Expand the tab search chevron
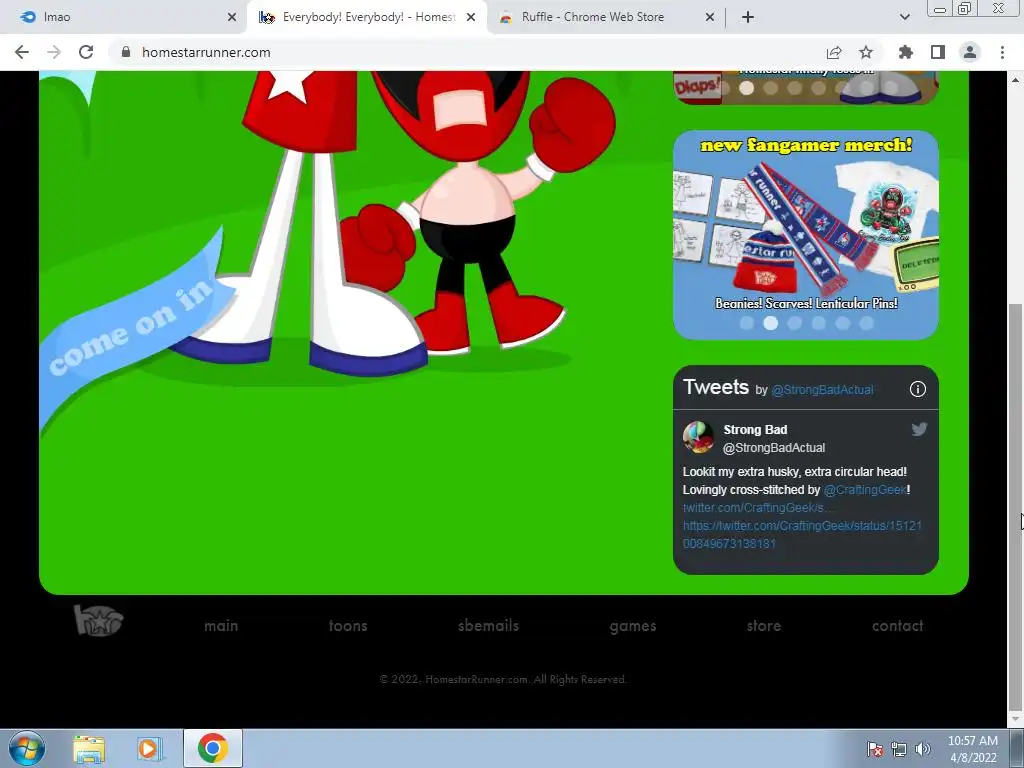 click(904, 17)
